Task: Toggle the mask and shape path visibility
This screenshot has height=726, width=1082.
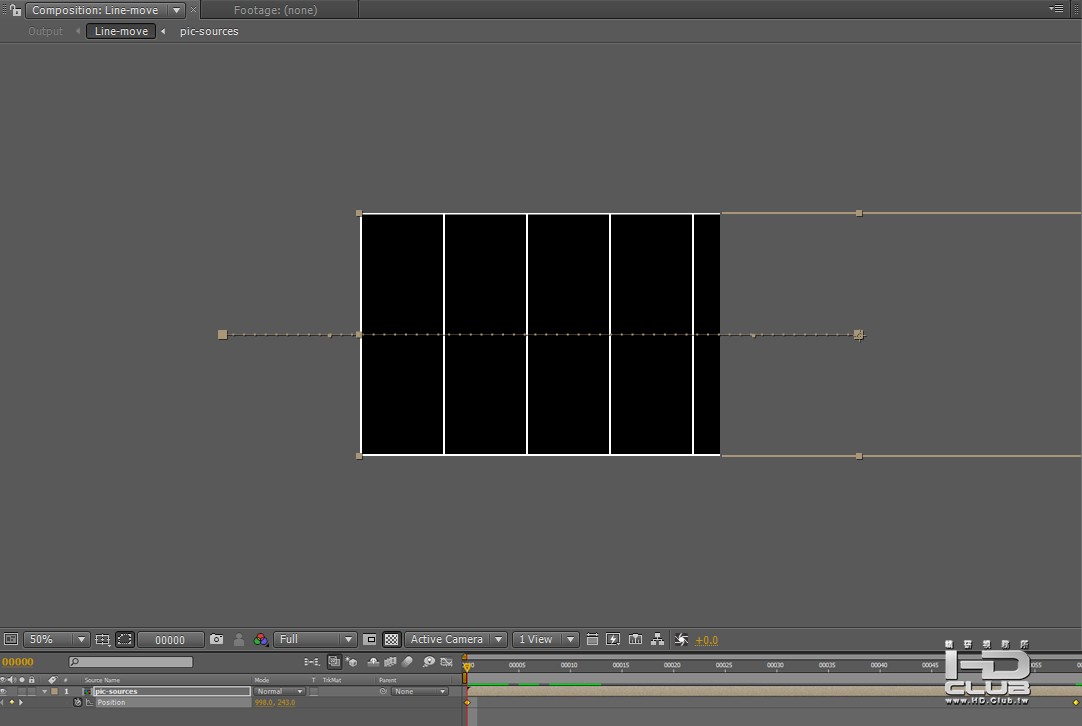Action: point(125,640)
